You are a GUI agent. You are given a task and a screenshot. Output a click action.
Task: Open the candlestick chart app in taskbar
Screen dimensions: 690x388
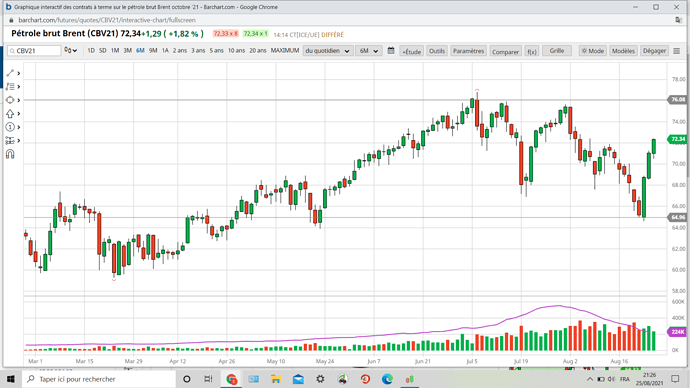click(410, 379)
